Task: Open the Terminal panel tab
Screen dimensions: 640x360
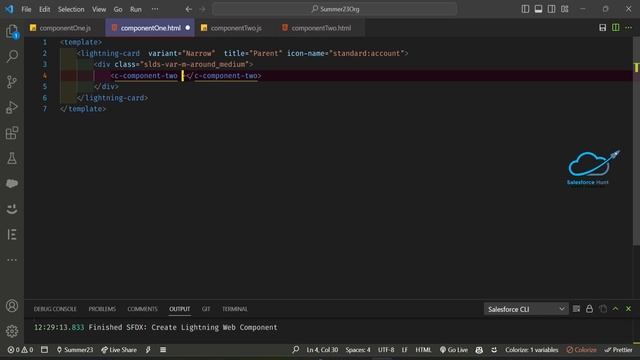Action: pos(235,309)
